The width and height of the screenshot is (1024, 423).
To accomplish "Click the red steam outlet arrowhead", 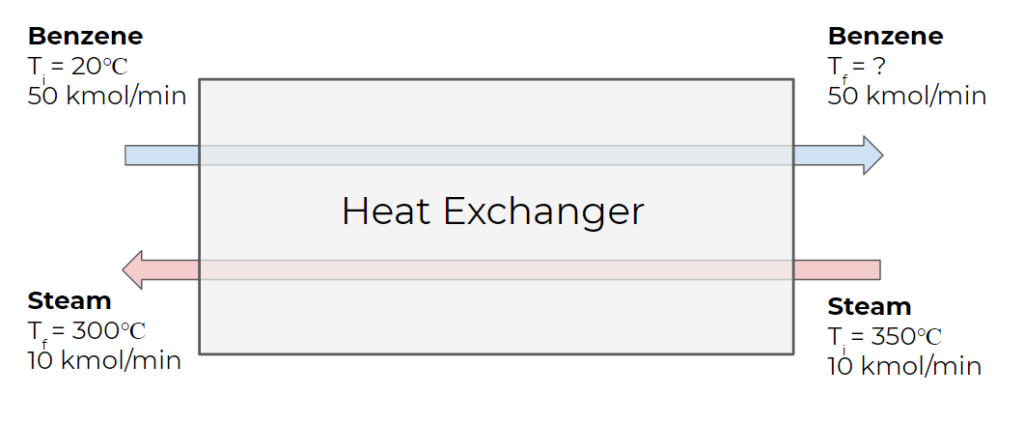I will click(x=135, y=269).
